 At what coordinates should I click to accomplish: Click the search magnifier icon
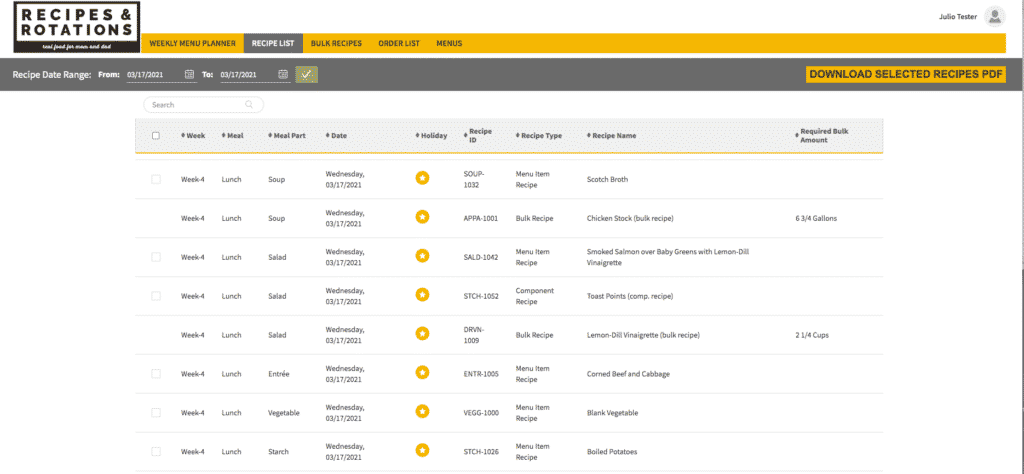point(249,104)
